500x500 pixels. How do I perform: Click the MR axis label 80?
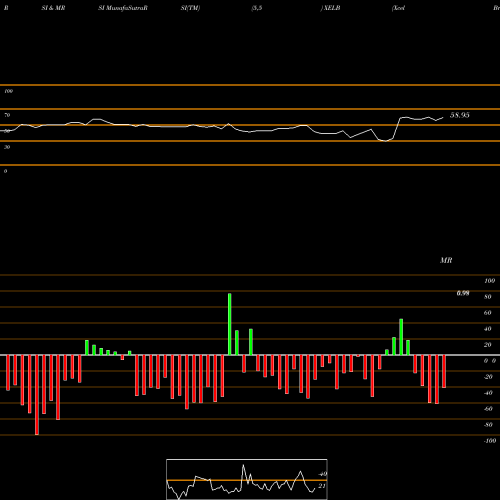pos(488,297)
